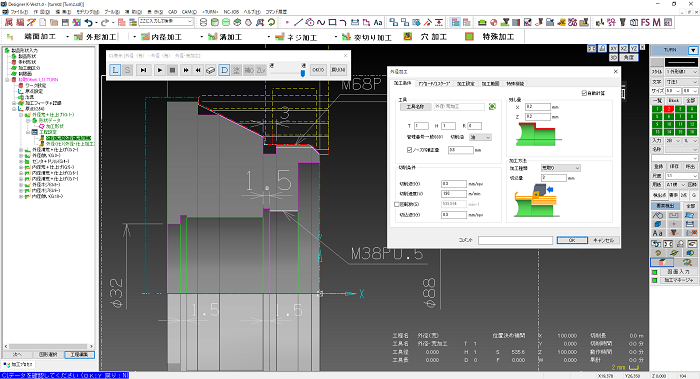
Task: Open the TURN dropdown arrow at top right
Action: 692,50
